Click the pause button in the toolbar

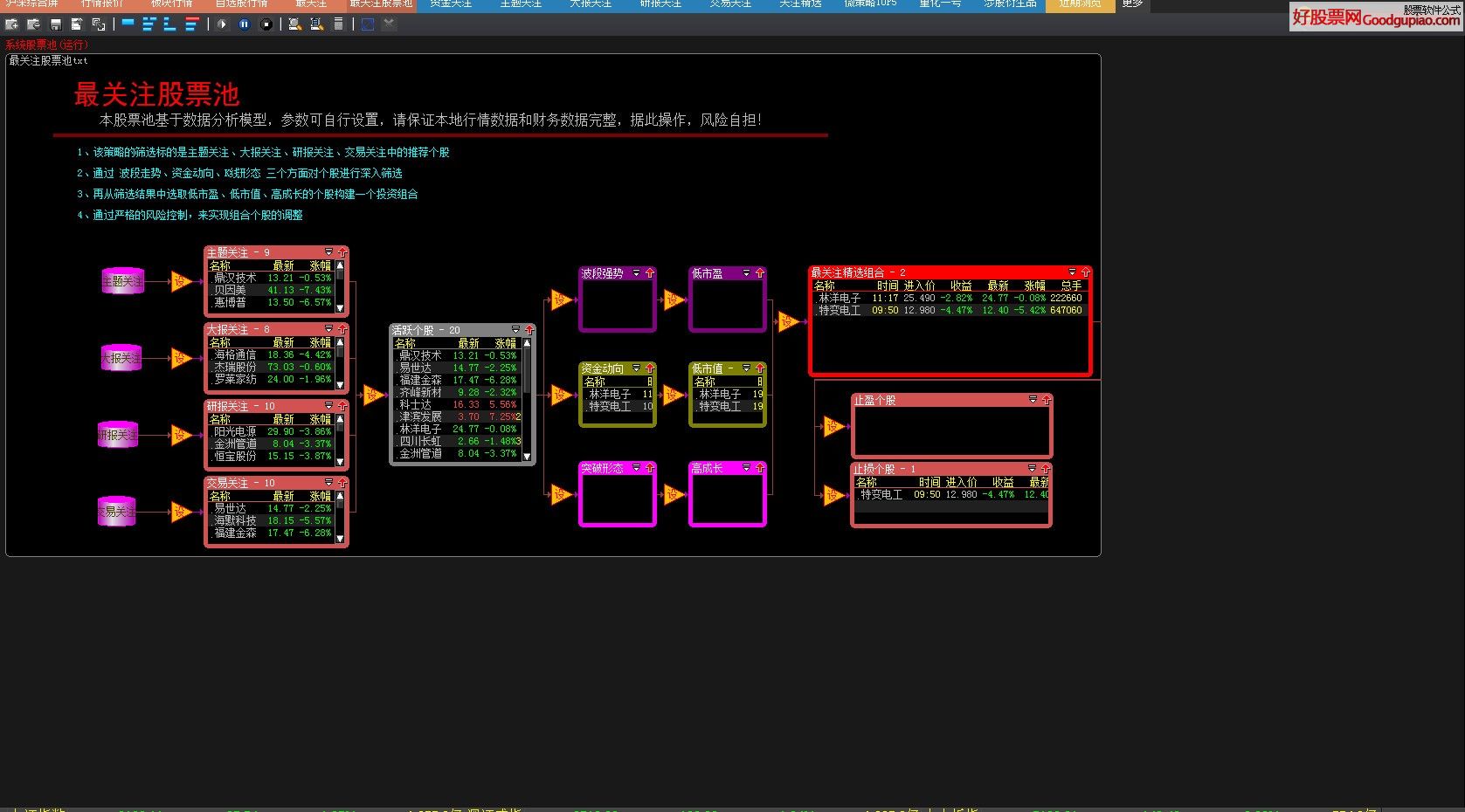(x=244, y=24)
